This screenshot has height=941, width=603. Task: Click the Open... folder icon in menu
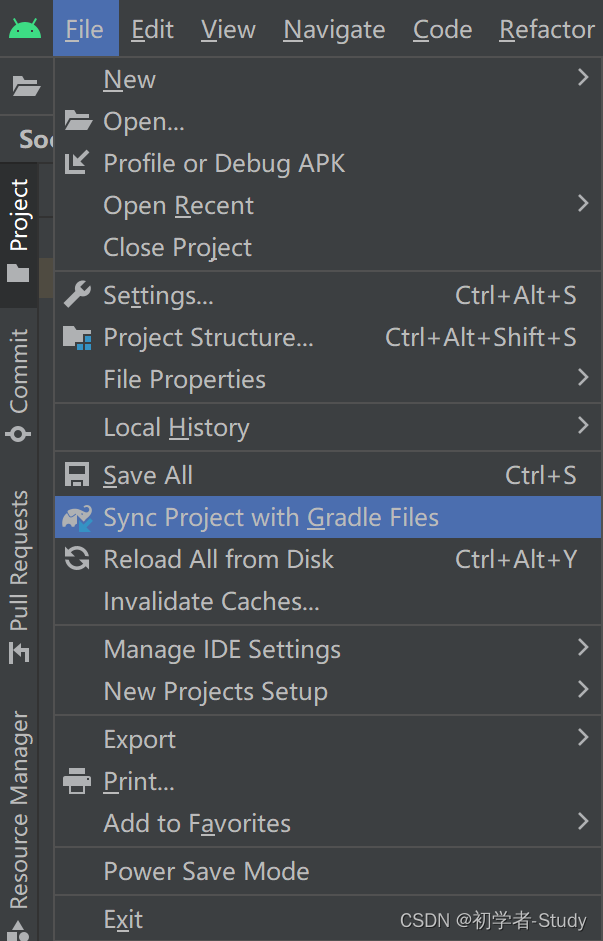(x=78, y=121)
